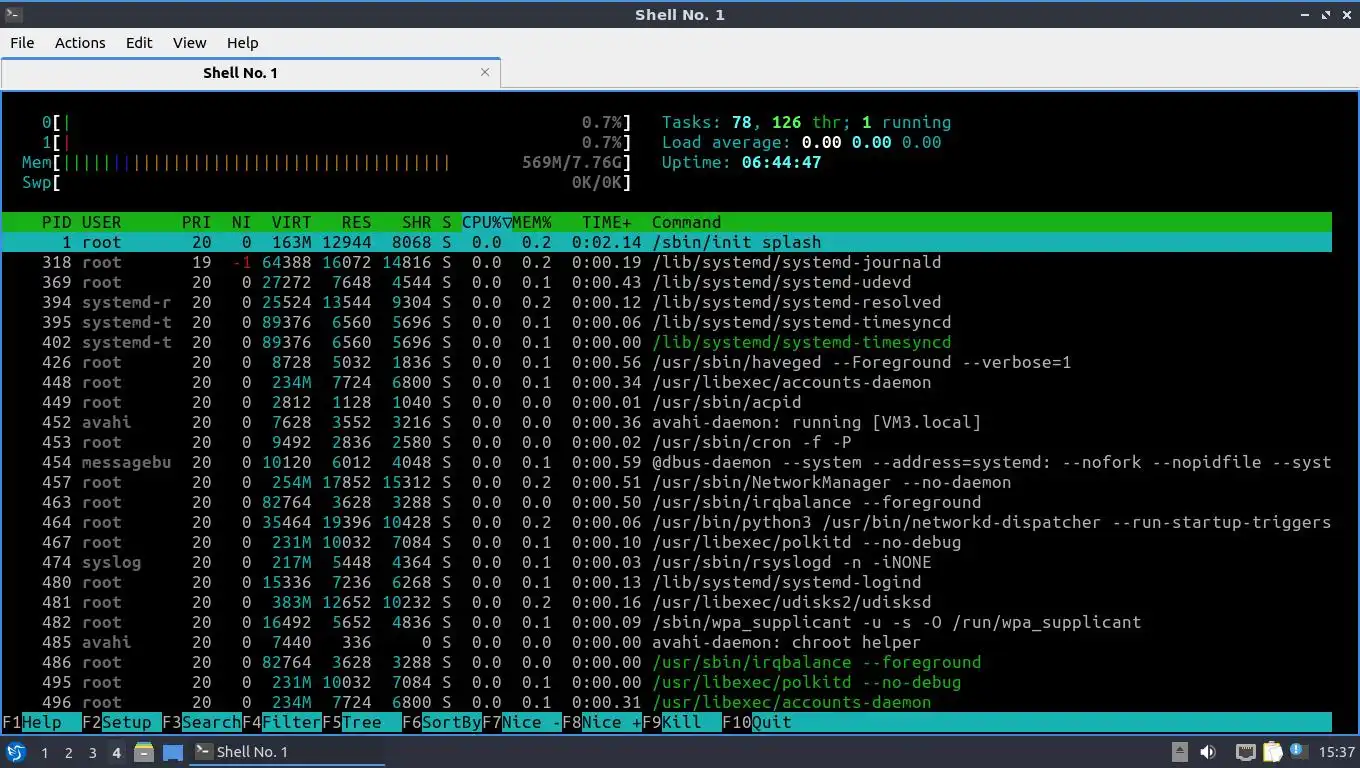Select the wpa_supplicant process row
The width and height of the screenshot is (1360, 768).
667,622
